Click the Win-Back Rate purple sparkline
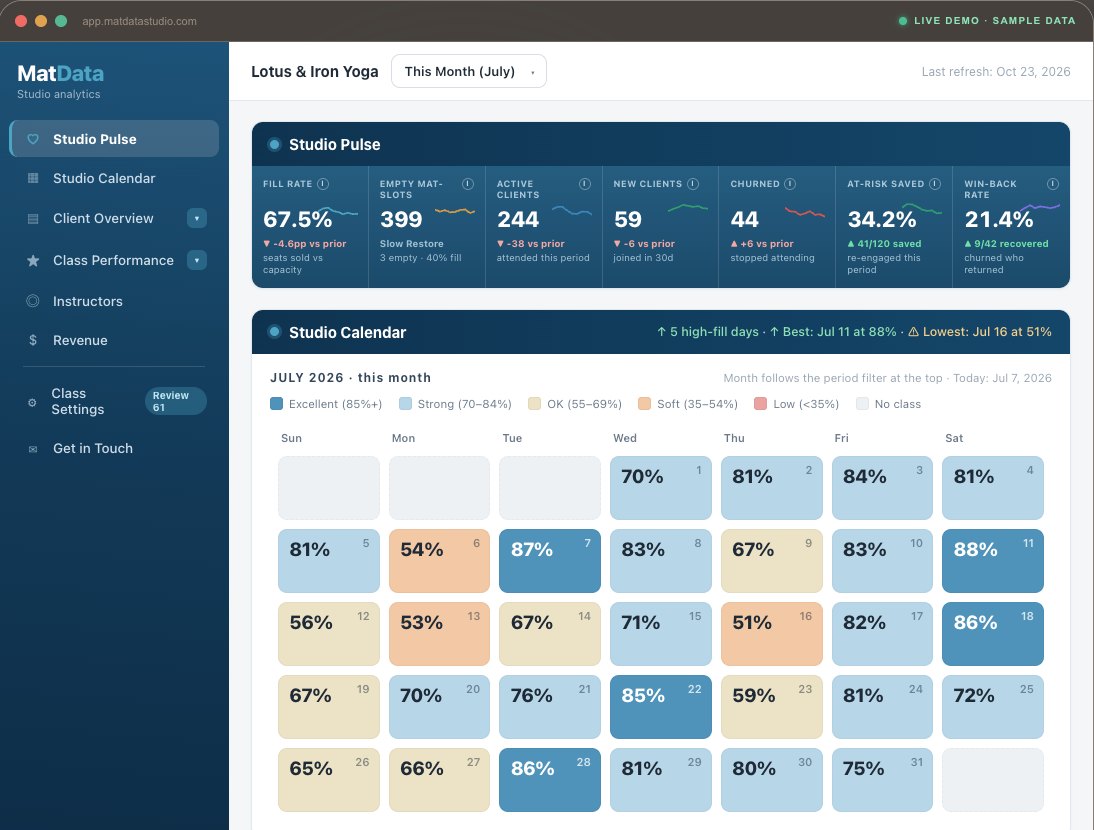The height and width of the screenshot is (830, 1094). [1040, 207]
